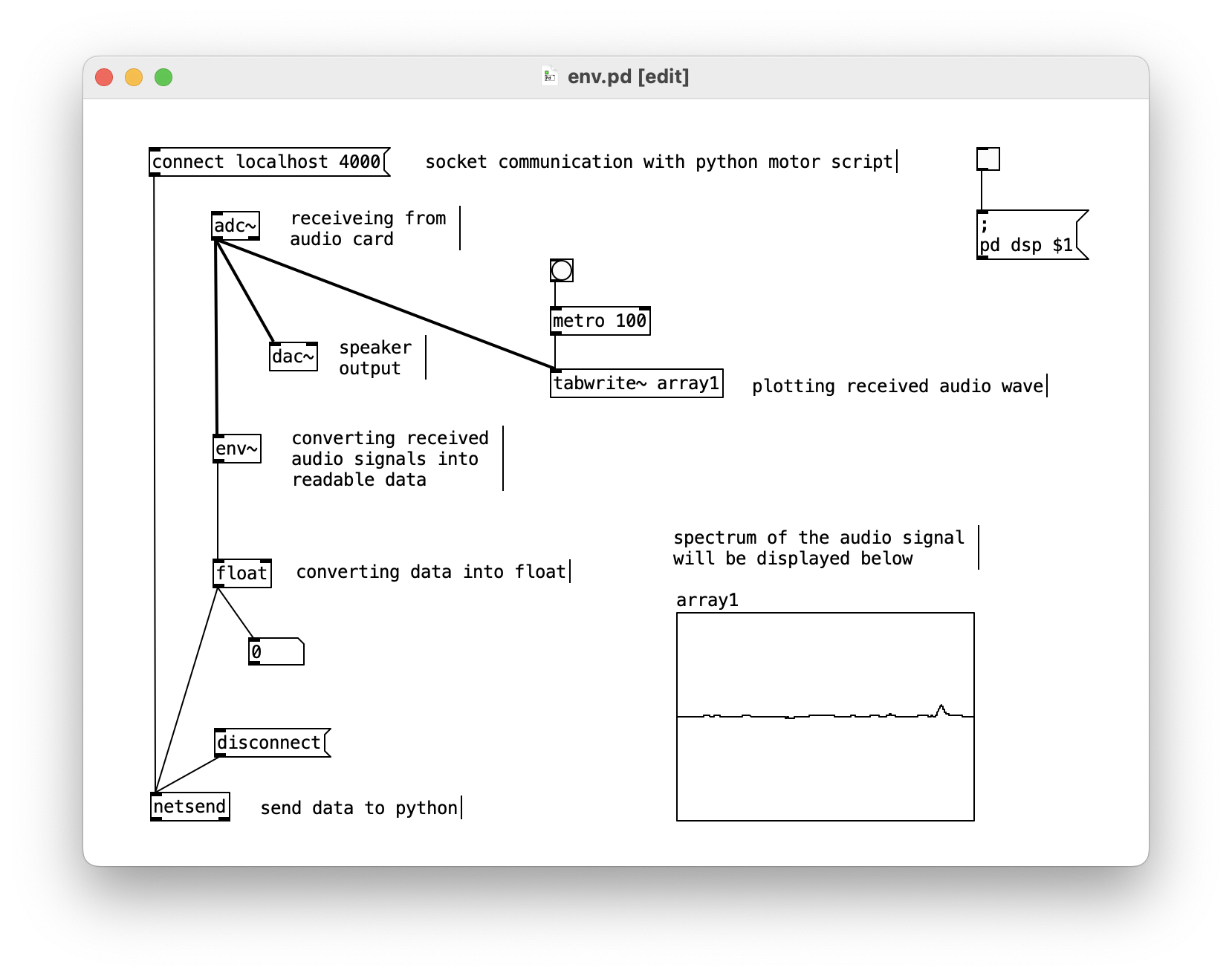Image resolution: width=1232 pixels, height=976 pixels.
Task: Click comment 'socket communication with python motor script'
Action: (x=659, y=162)
